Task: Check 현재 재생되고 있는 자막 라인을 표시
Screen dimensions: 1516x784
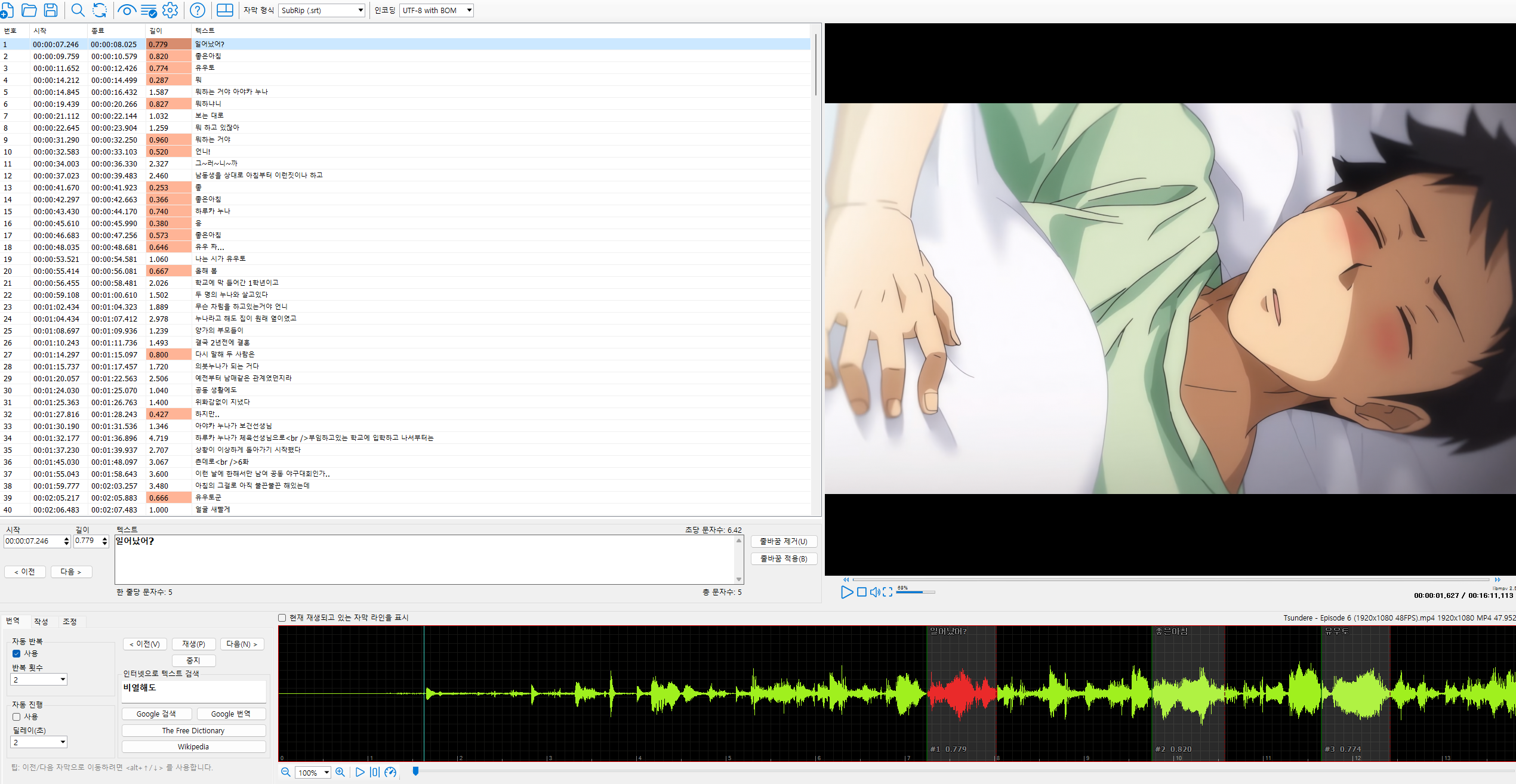Action: pos(282,618)
